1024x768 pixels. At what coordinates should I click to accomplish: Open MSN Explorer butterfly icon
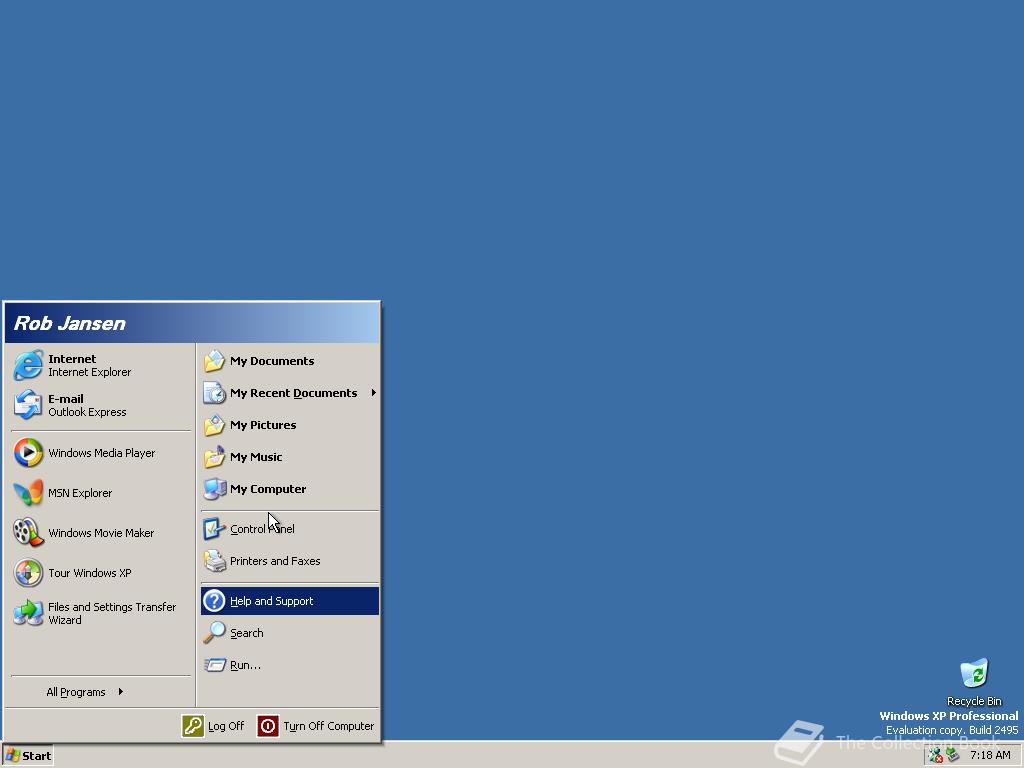click(28, 493)
